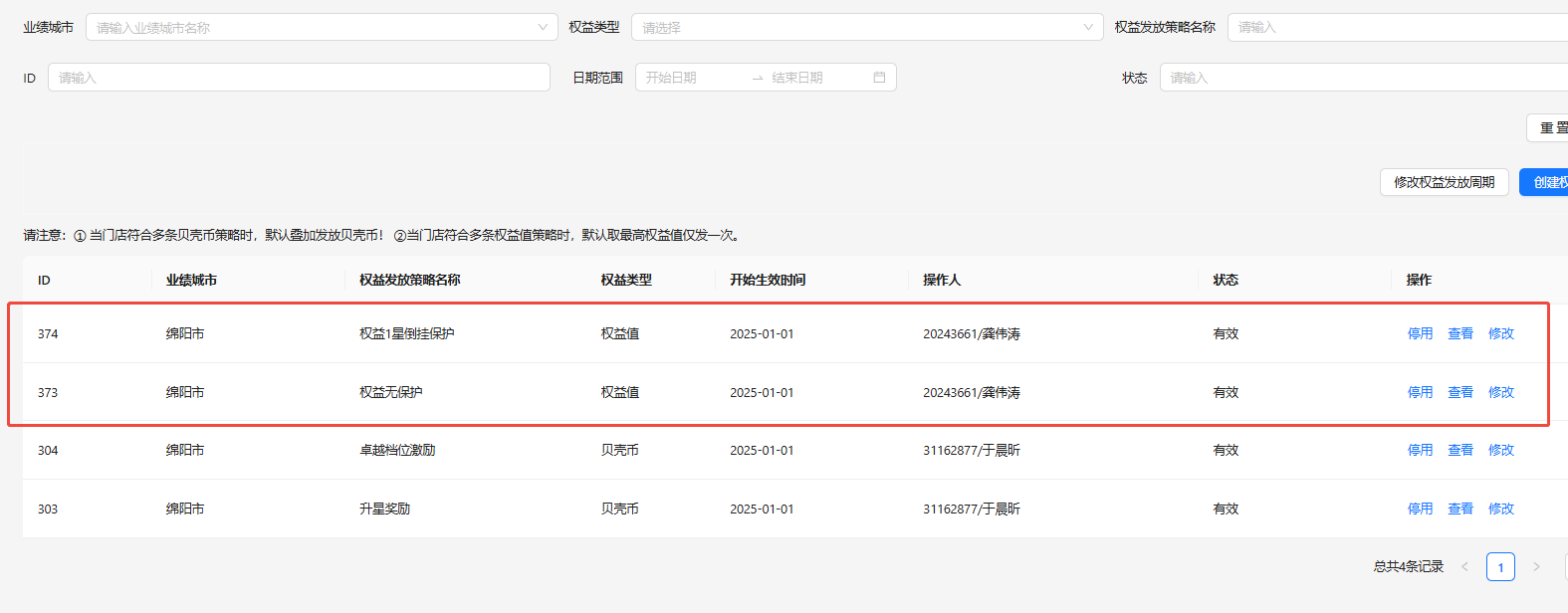Image resolution: width=1568 pixels, height=613 pixels.
Task: Expand the 权益类型 select box
Action: pos(866,28)
